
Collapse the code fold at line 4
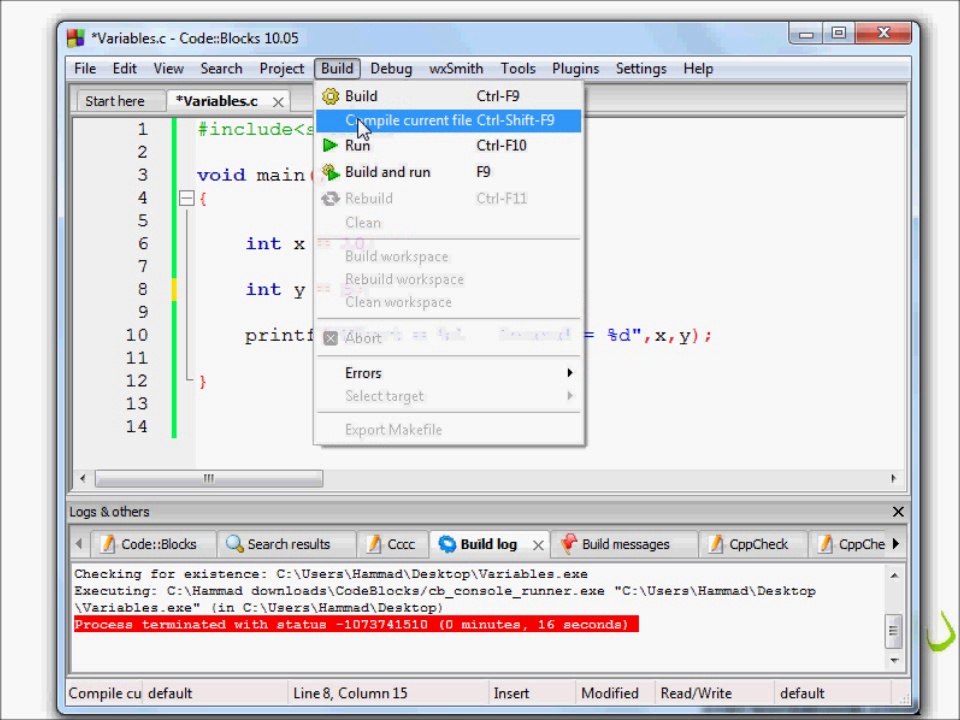click(x=187, y=198)
